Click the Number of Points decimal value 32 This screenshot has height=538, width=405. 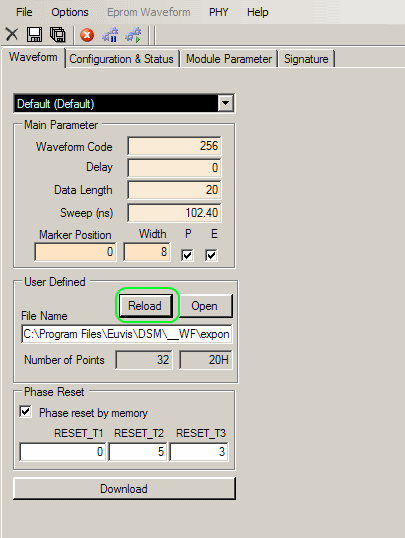click(x=144, y=360)
